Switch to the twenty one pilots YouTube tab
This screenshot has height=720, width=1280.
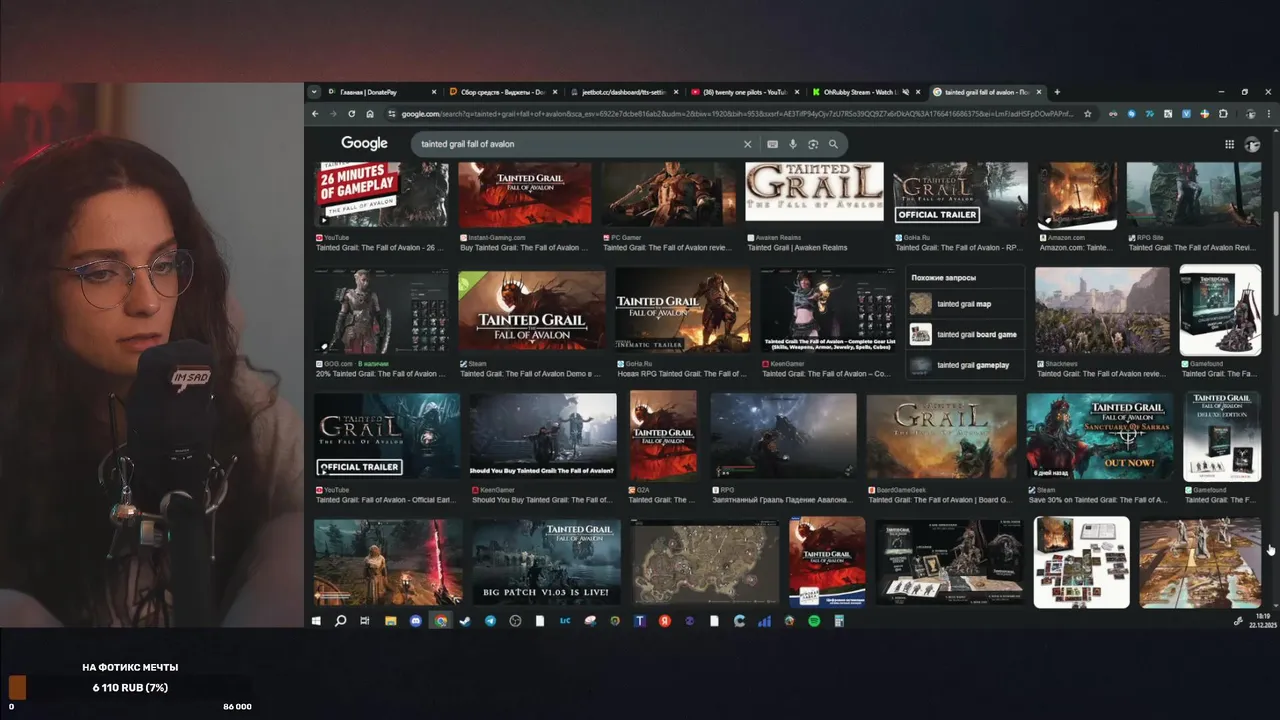(746, 92)
